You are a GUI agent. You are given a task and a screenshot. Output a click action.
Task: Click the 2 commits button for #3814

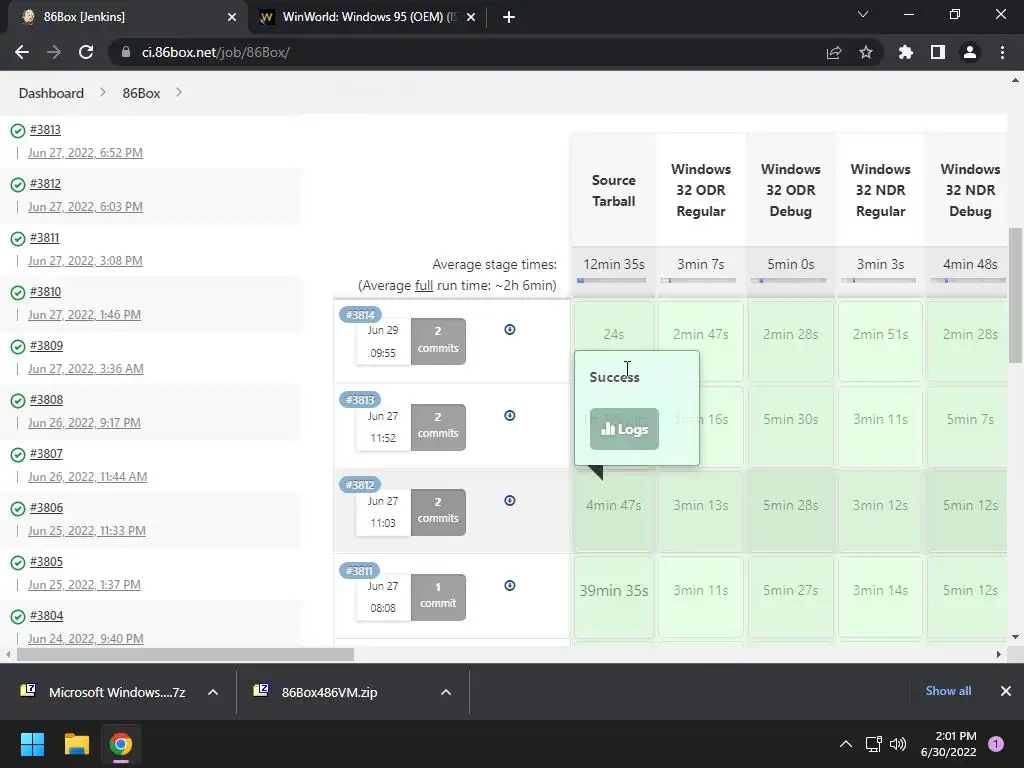tap(438, 340)
